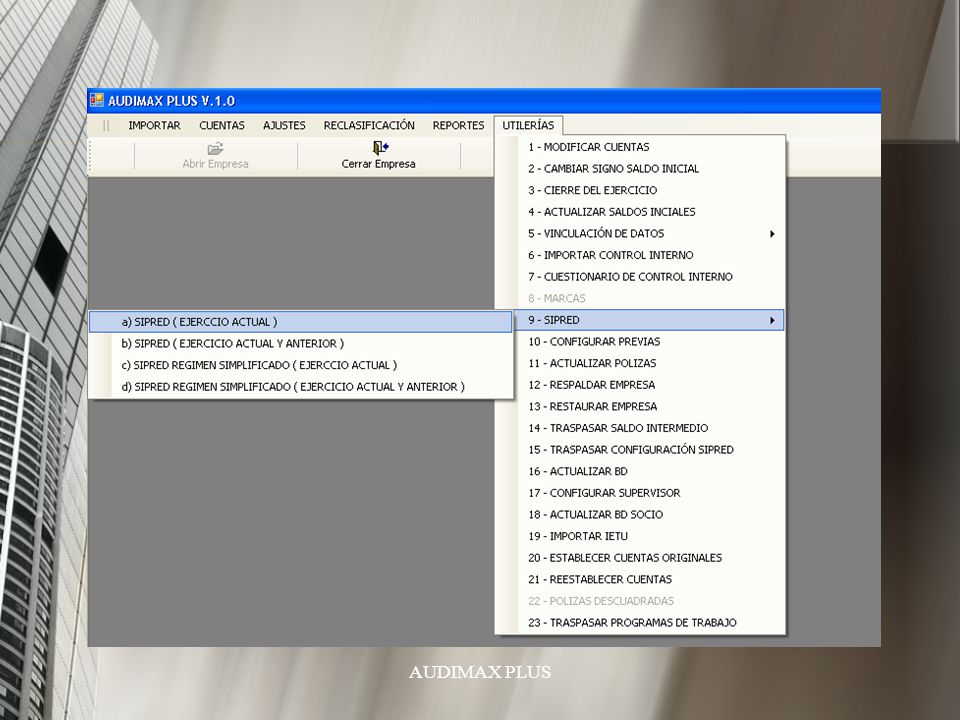This screenshot has width=960, height=720.
Task: Click the Cerrar Empresa toolbar label
Action: pyautogui.click(x=378, y=164)
